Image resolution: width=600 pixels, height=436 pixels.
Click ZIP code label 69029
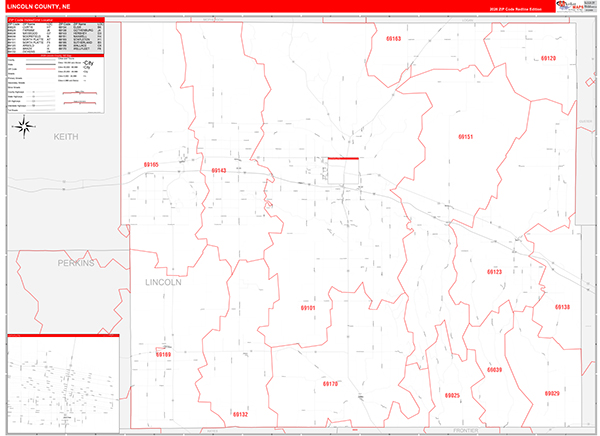(552, 394)
